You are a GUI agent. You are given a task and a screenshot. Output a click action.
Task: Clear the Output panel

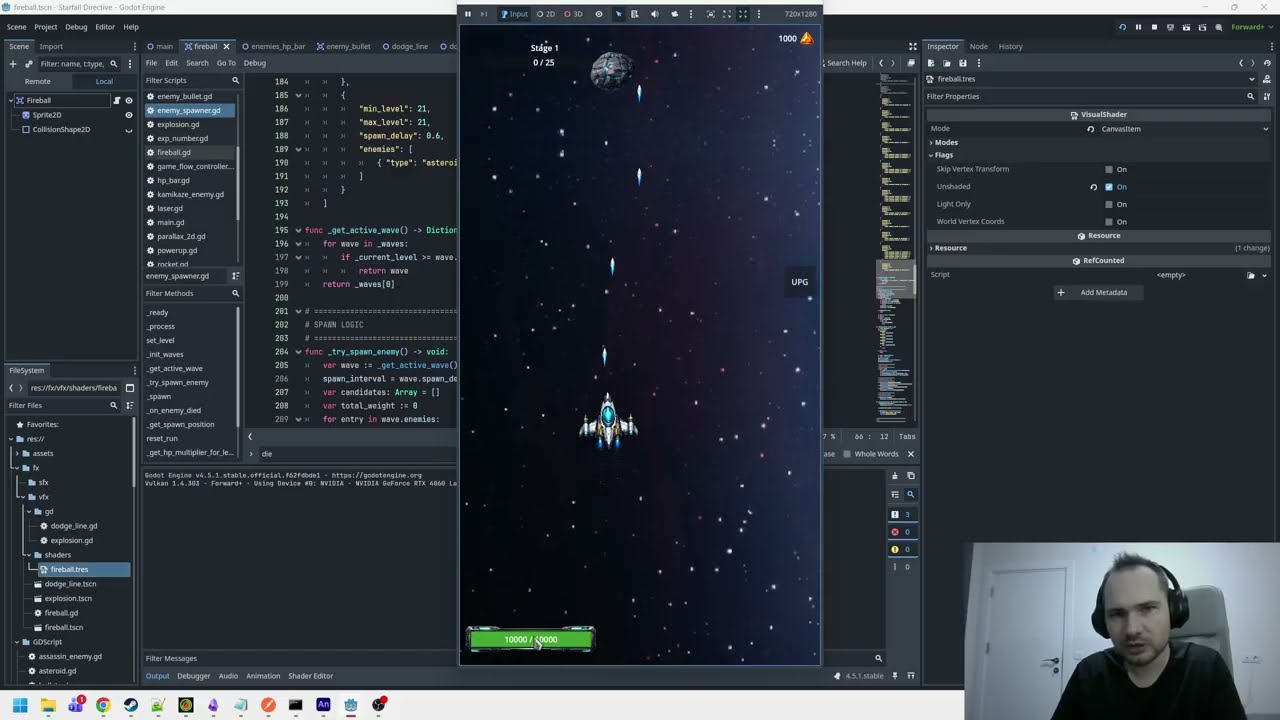tap(895, 476)
